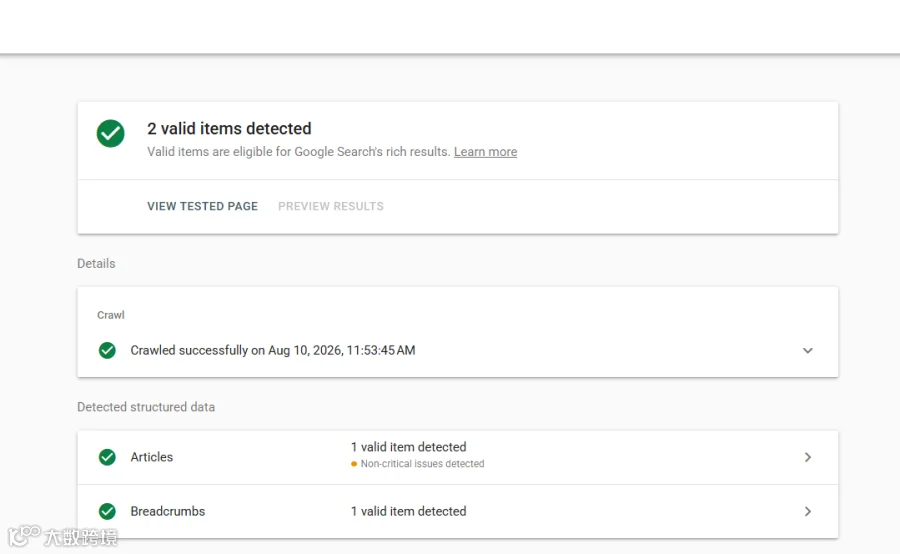Click the green check icon beside Articles
The height and width of the screenshot is (554, 900).
click(107, 457)
